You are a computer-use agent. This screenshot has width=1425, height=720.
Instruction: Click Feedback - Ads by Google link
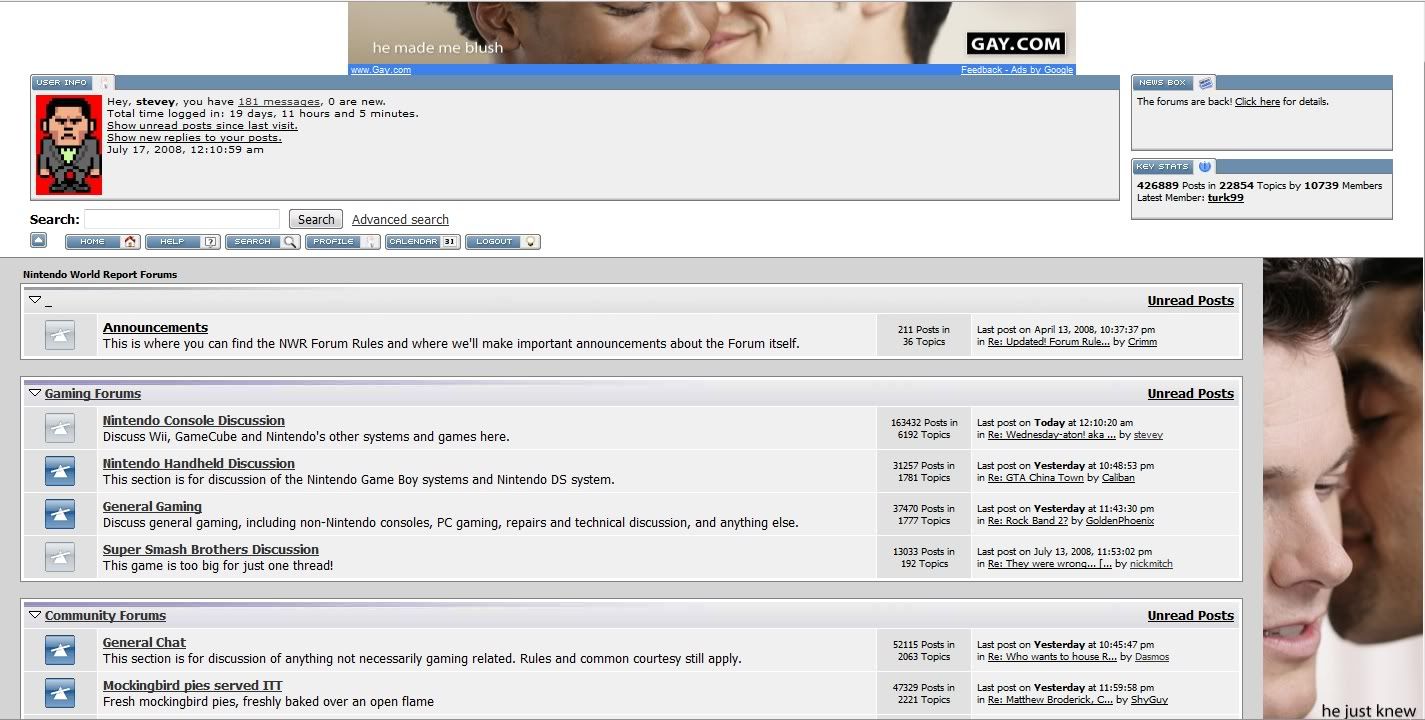tap(1017, 70)
